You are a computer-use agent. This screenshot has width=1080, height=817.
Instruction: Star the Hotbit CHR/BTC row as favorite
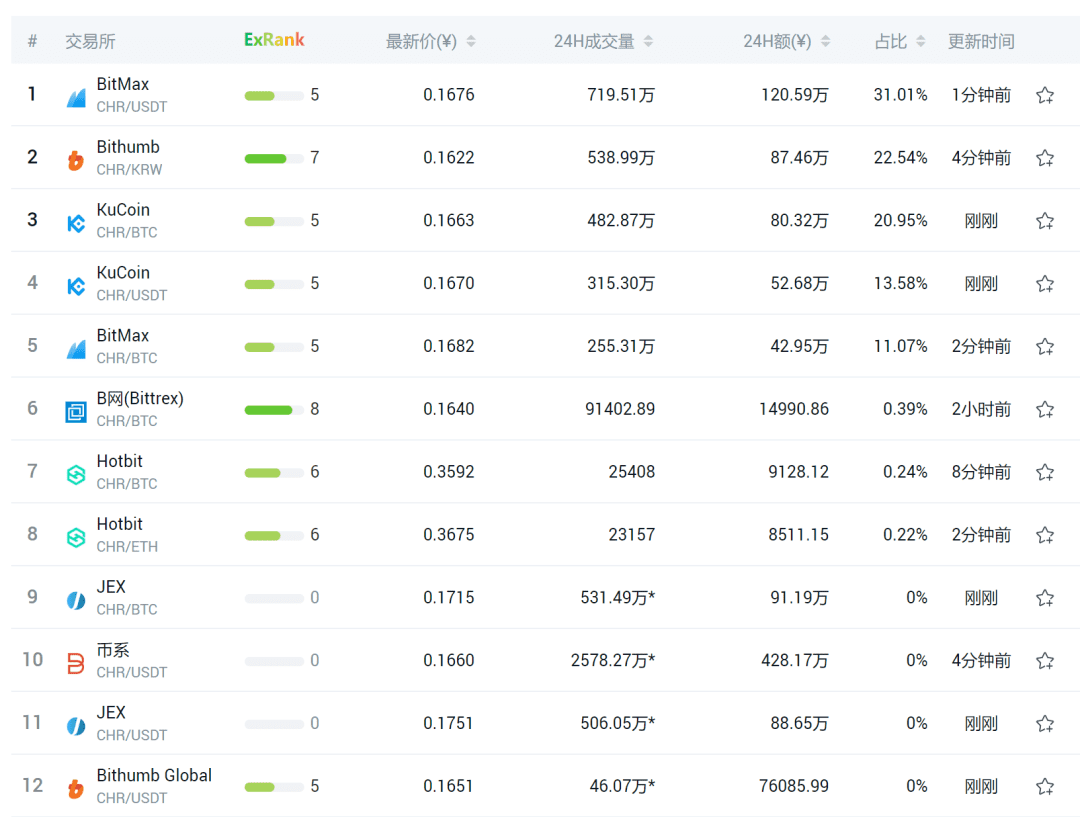(x=1045, y=472)
